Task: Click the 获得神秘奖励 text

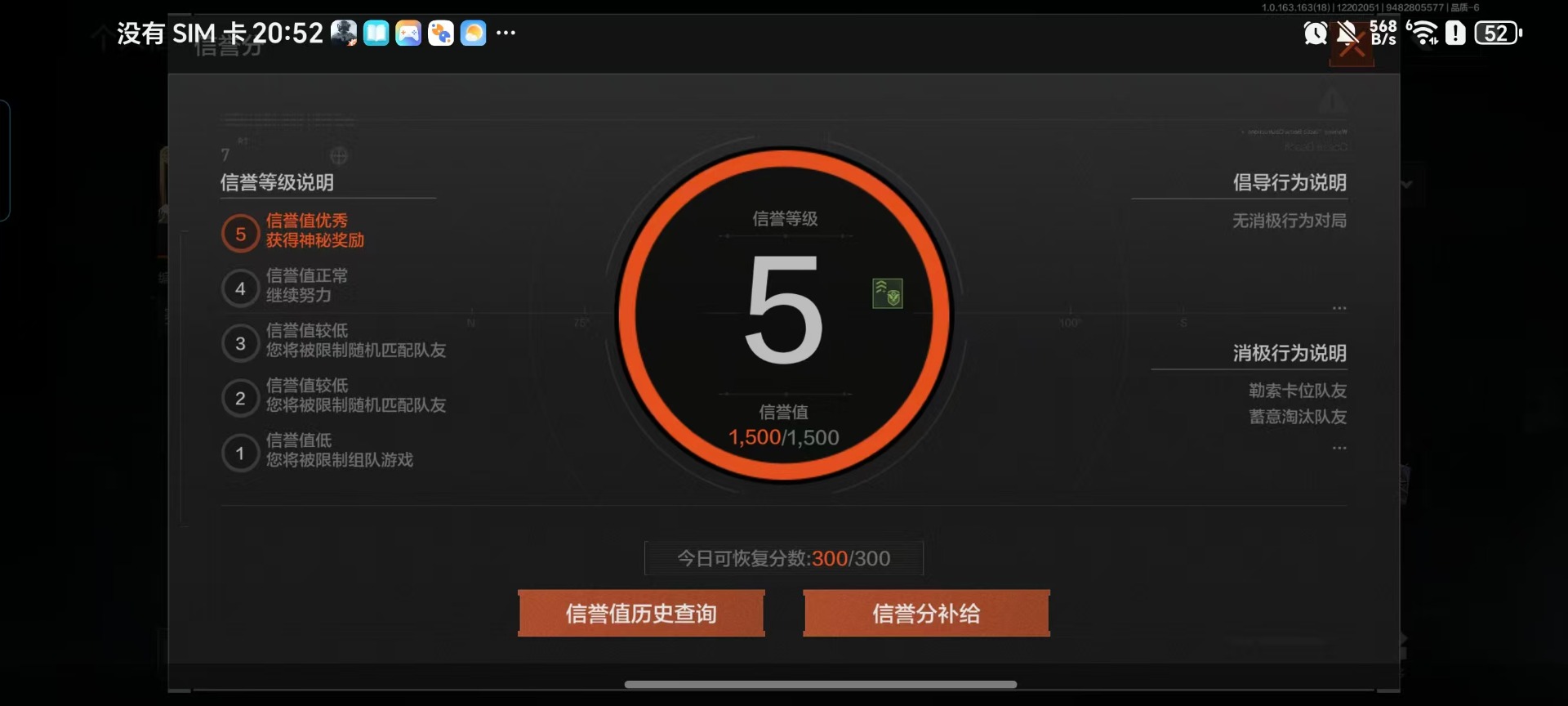Action: coord(315,240)
